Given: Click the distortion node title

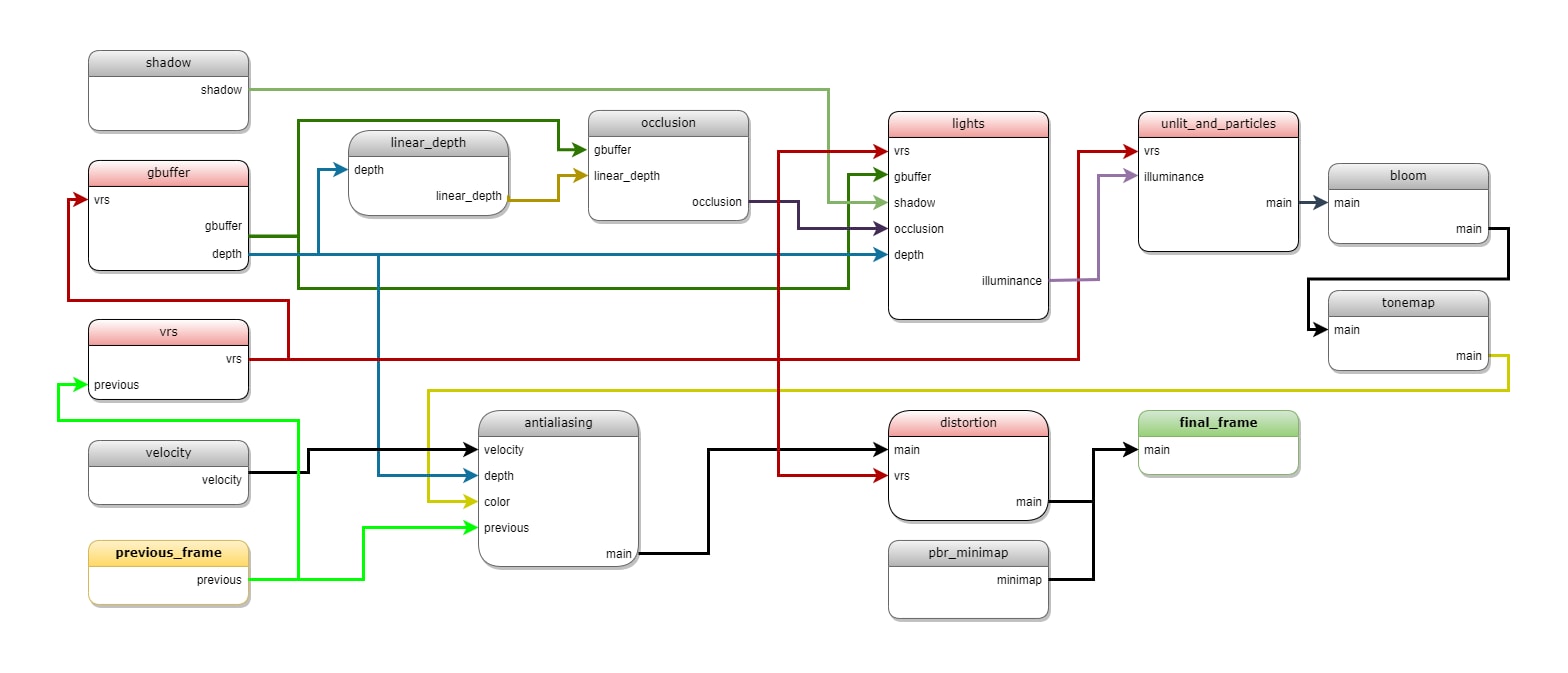Looking at the screenshot, I should coord(968,423).
